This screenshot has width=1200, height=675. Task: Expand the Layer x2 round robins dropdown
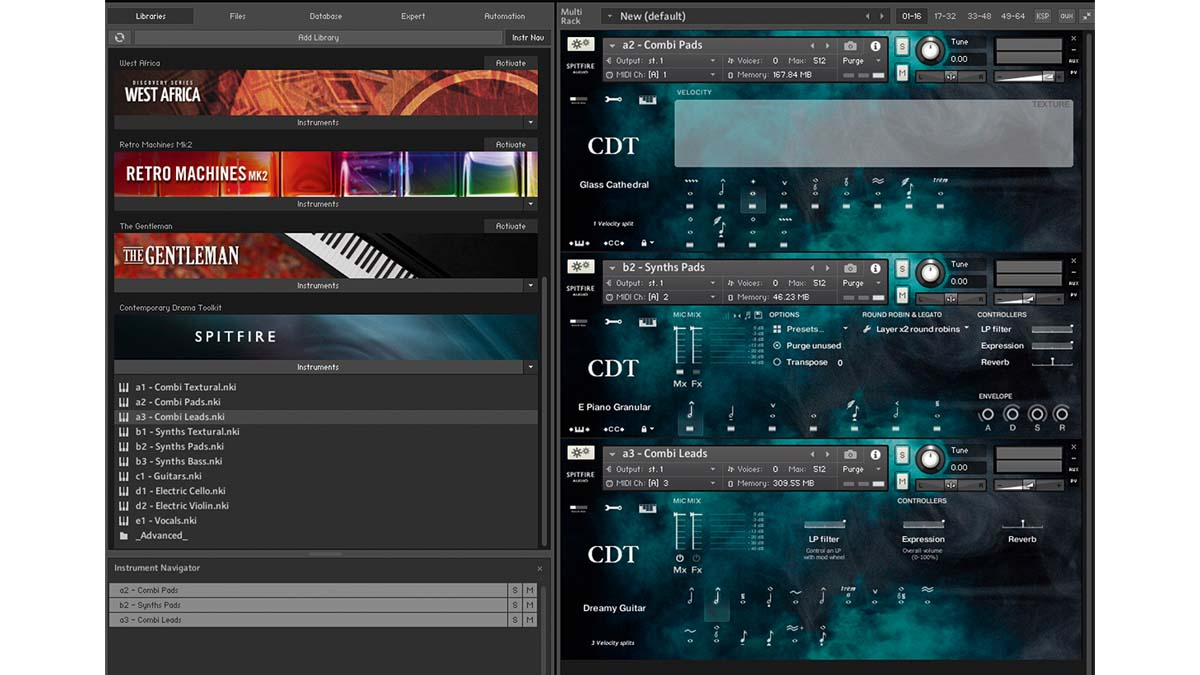(916, 329)
